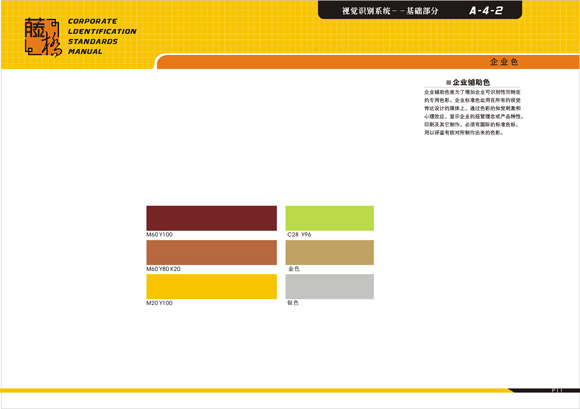Click the orange square company logo
The height and width of the screenshot is (409, 580).
(x=42, y=37)
